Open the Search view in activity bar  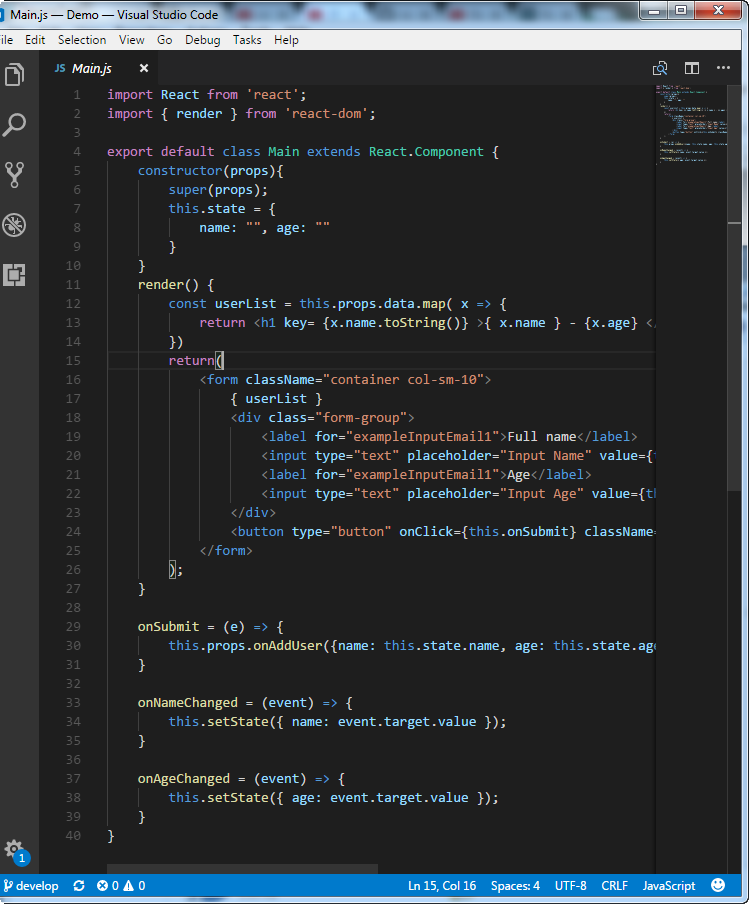[x=14, y=125]
